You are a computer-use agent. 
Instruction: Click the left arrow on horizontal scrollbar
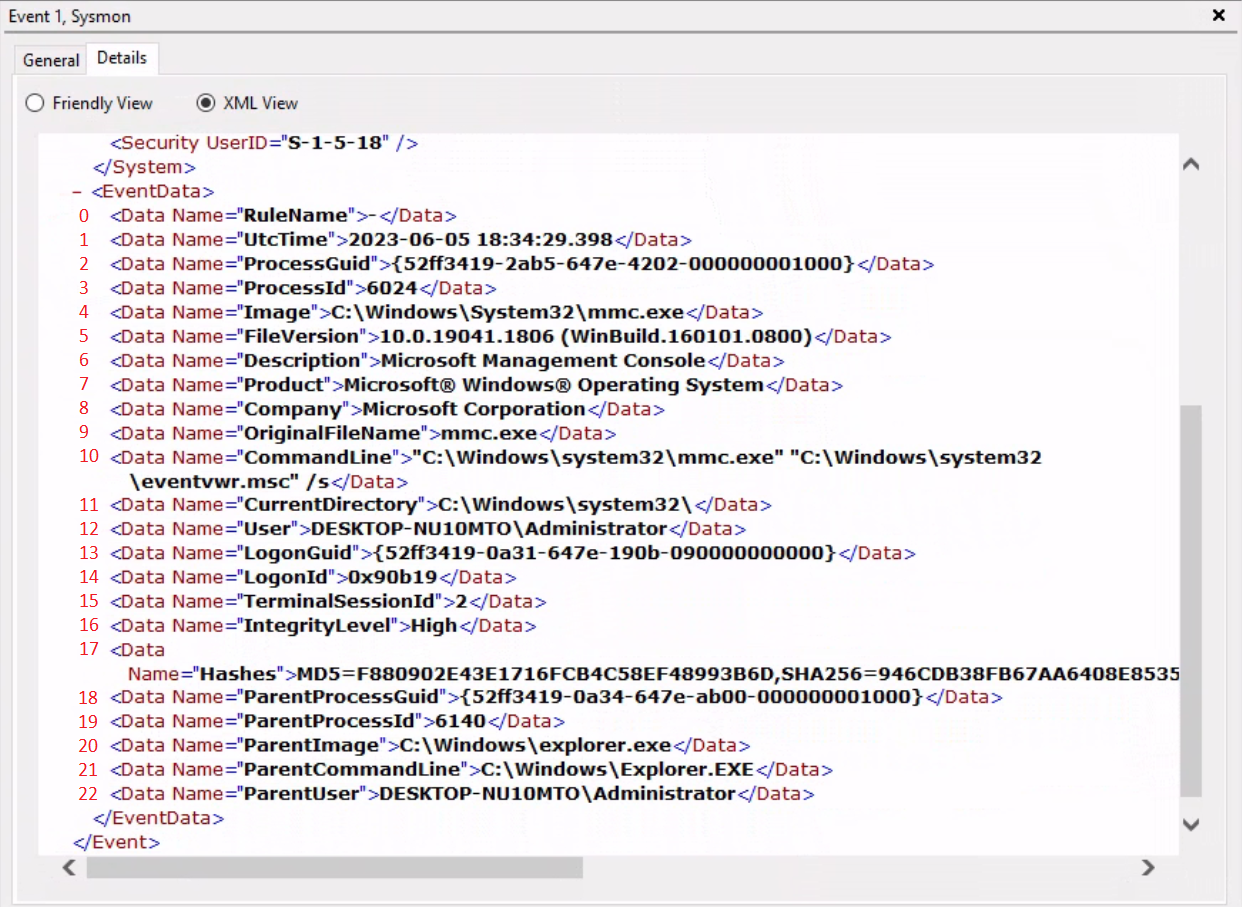click(68, 868)
